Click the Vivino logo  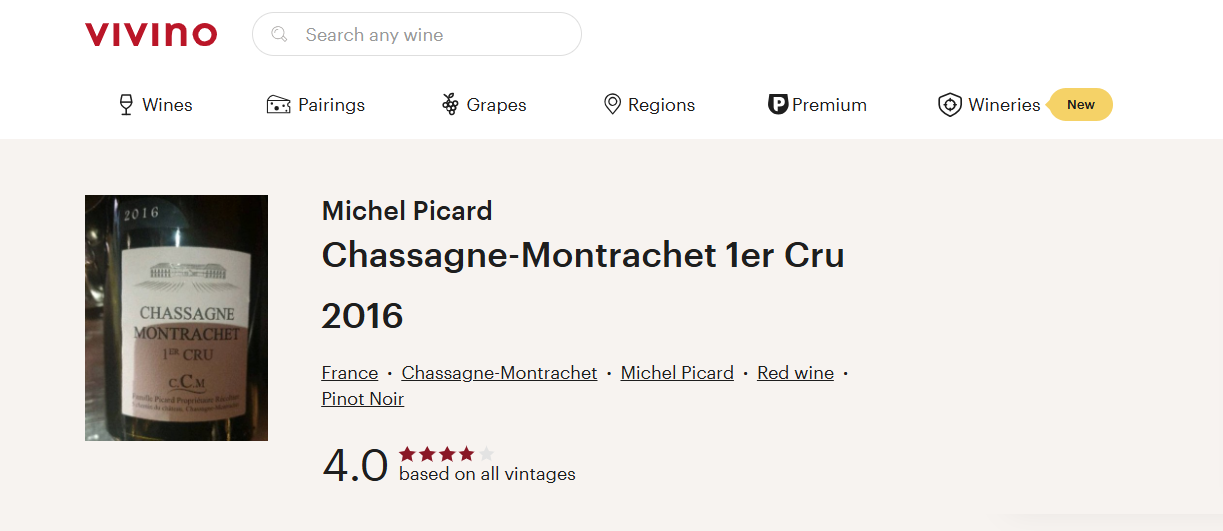tap(151, 34)
